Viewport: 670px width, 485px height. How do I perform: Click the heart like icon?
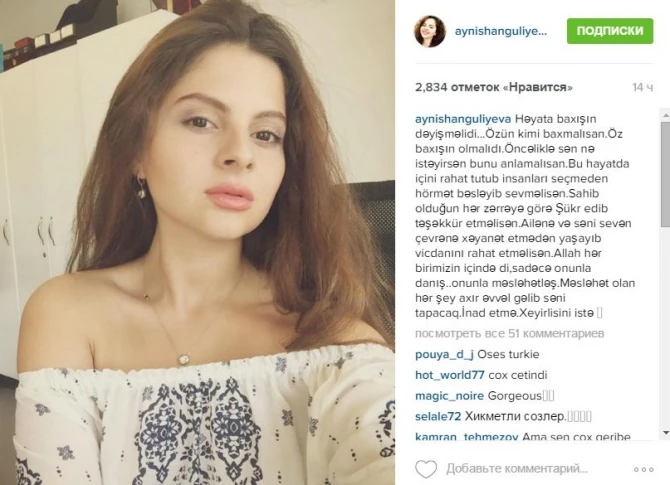tap(426, 469)
